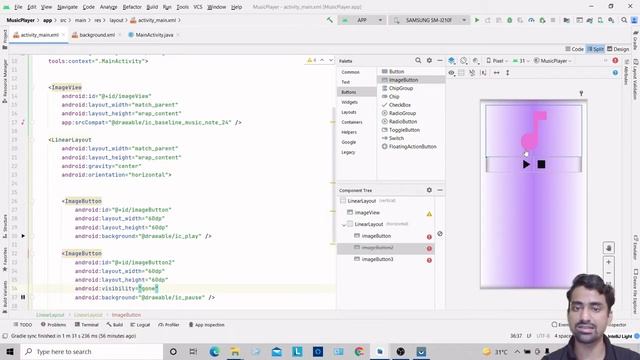Click ImageButton breadcrumb at editor bottom
The image size is (640, 360).
coord(126,315)
